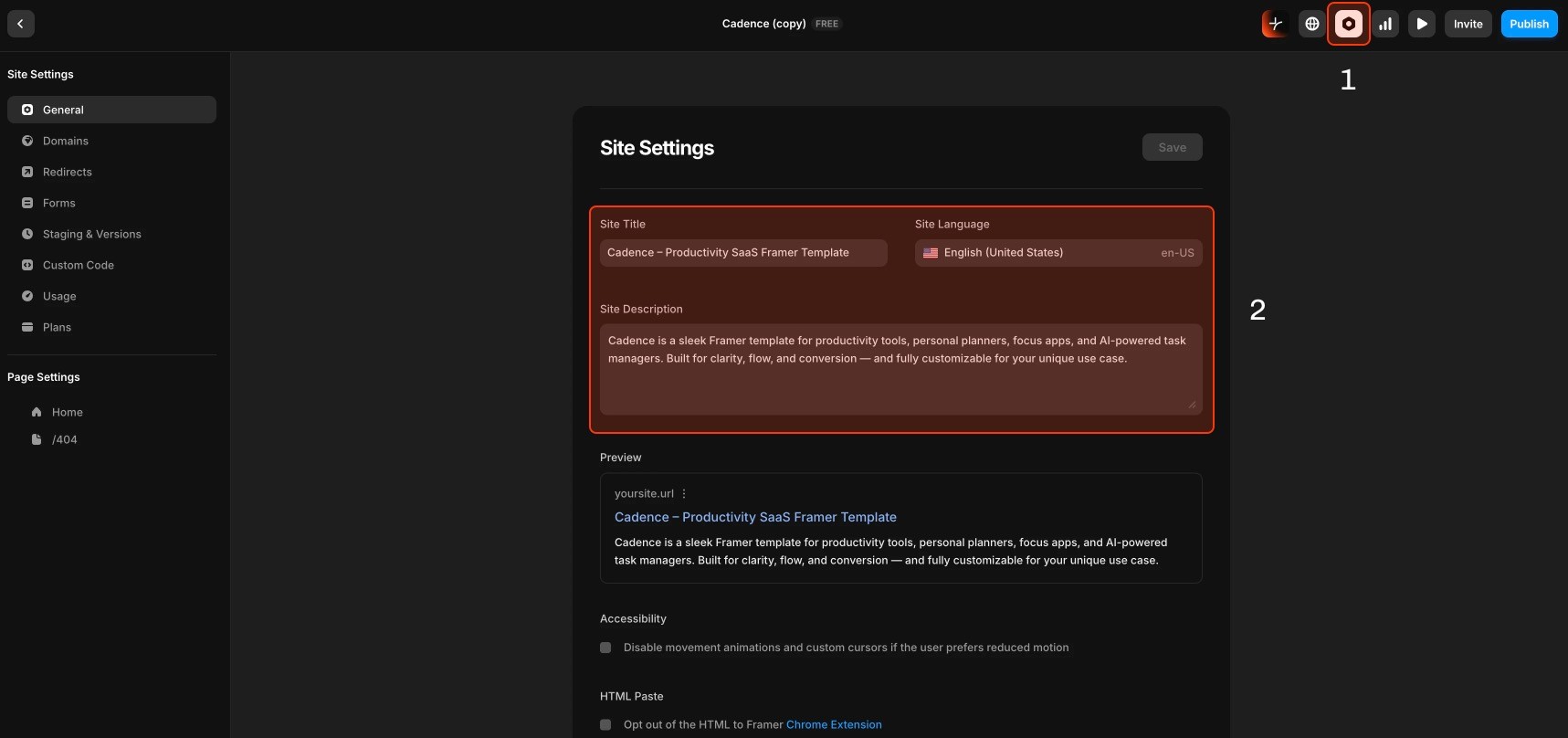
Task: Open the preview three-dot options menu
Action: [684, 493]
